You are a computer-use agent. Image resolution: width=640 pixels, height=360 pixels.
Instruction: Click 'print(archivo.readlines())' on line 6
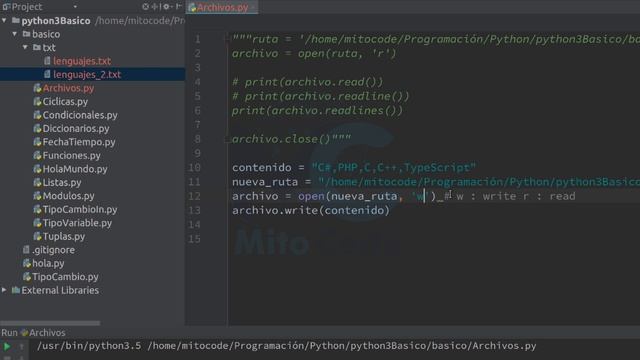(317, 111)
